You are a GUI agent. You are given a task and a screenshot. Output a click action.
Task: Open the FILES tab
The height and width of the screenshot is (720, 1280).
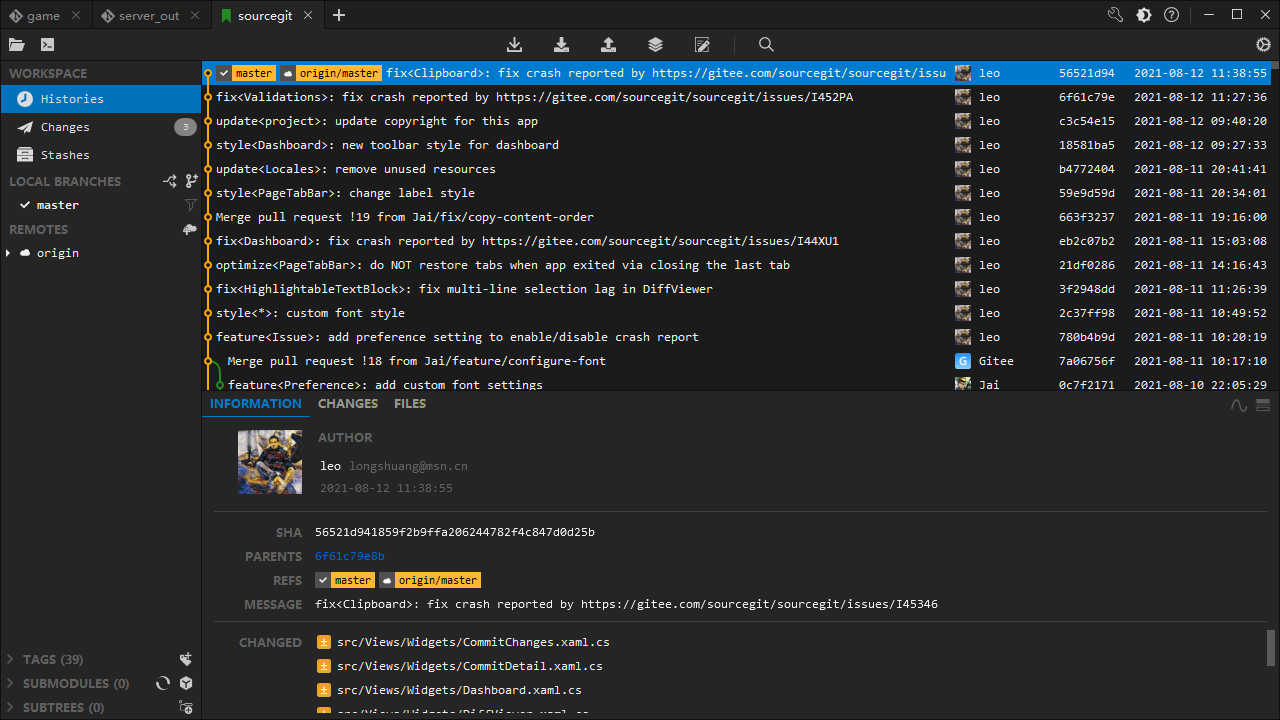(410, 404)
